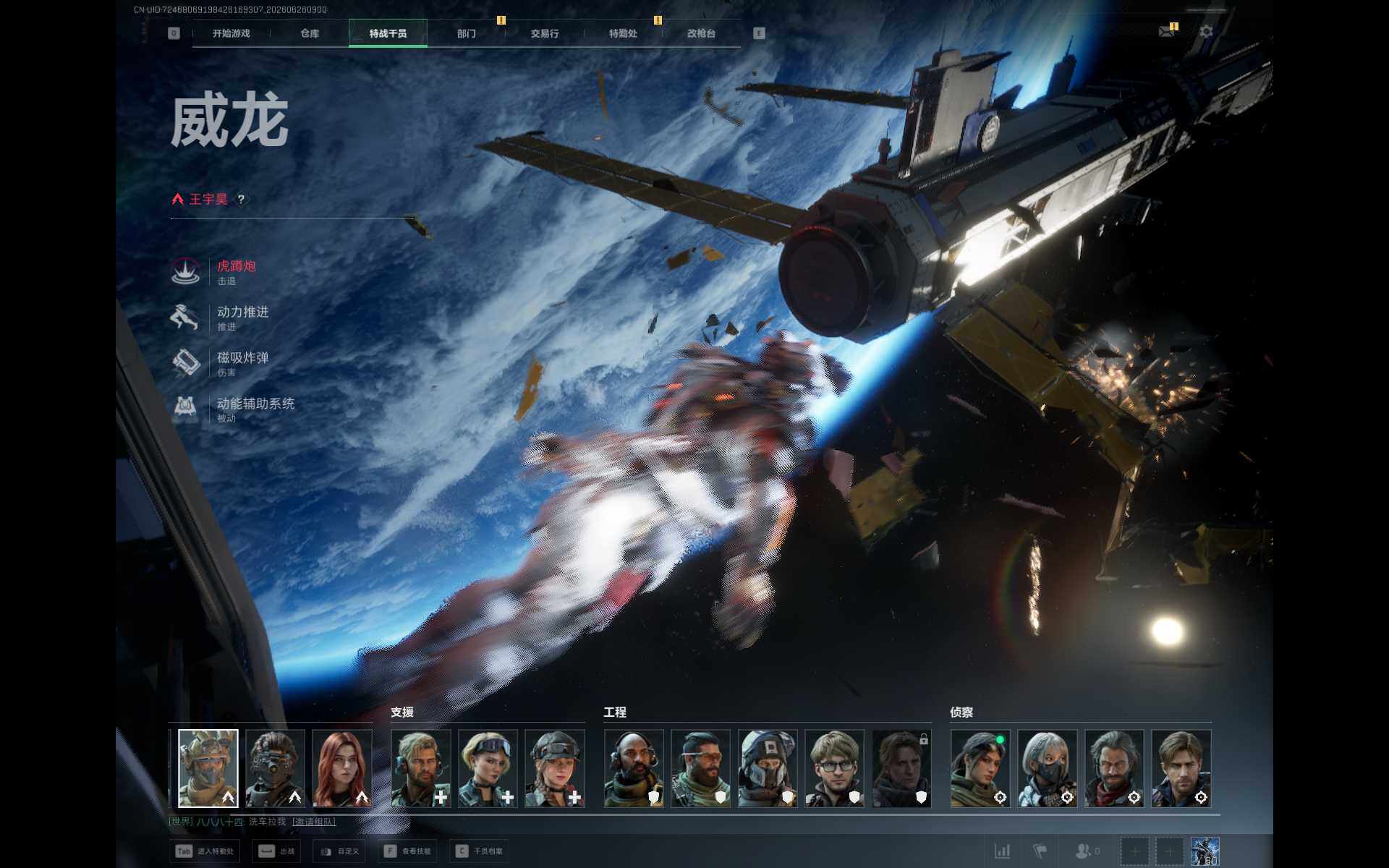The image size is (1389, 868).
Task: Click the F 查看技能 button
Action: pyautogui.click(x=407, y=851)
